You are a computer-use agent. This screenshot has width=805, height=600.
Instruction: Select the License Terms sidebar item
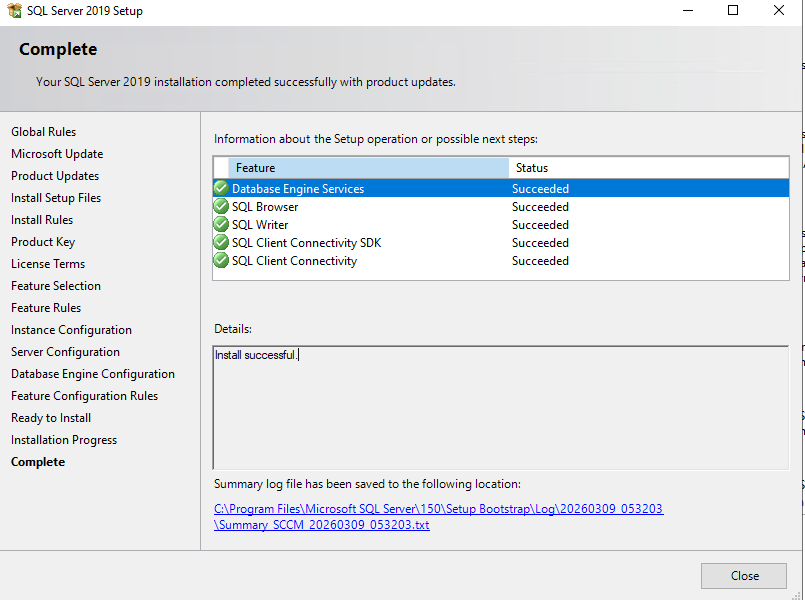coord(48,264)
